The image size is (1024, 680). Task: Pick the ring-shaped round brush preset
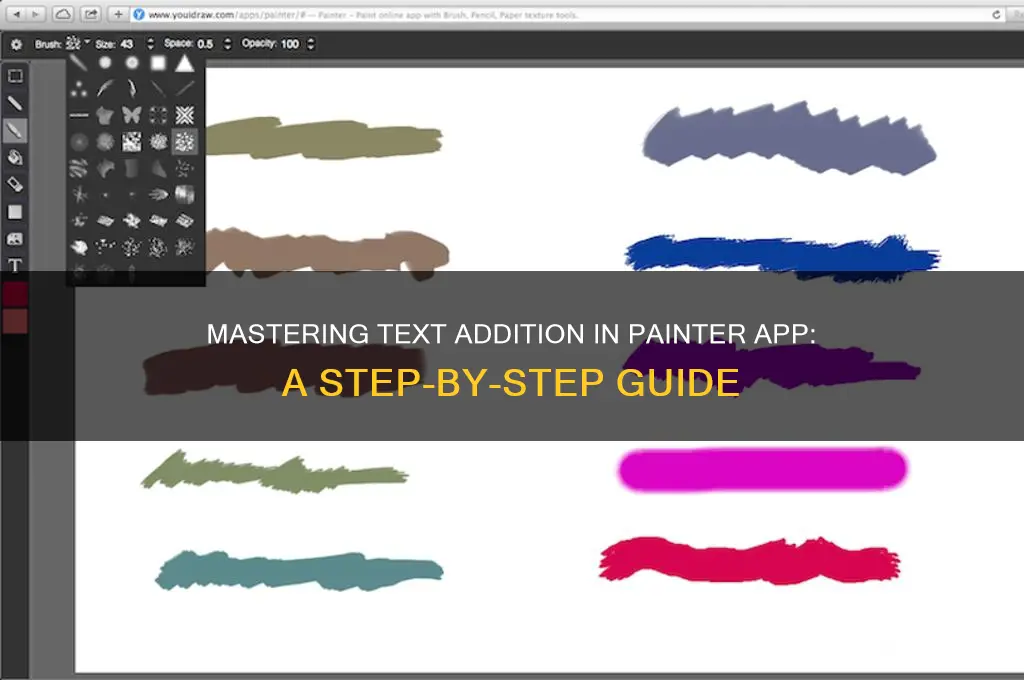[132, 63]
